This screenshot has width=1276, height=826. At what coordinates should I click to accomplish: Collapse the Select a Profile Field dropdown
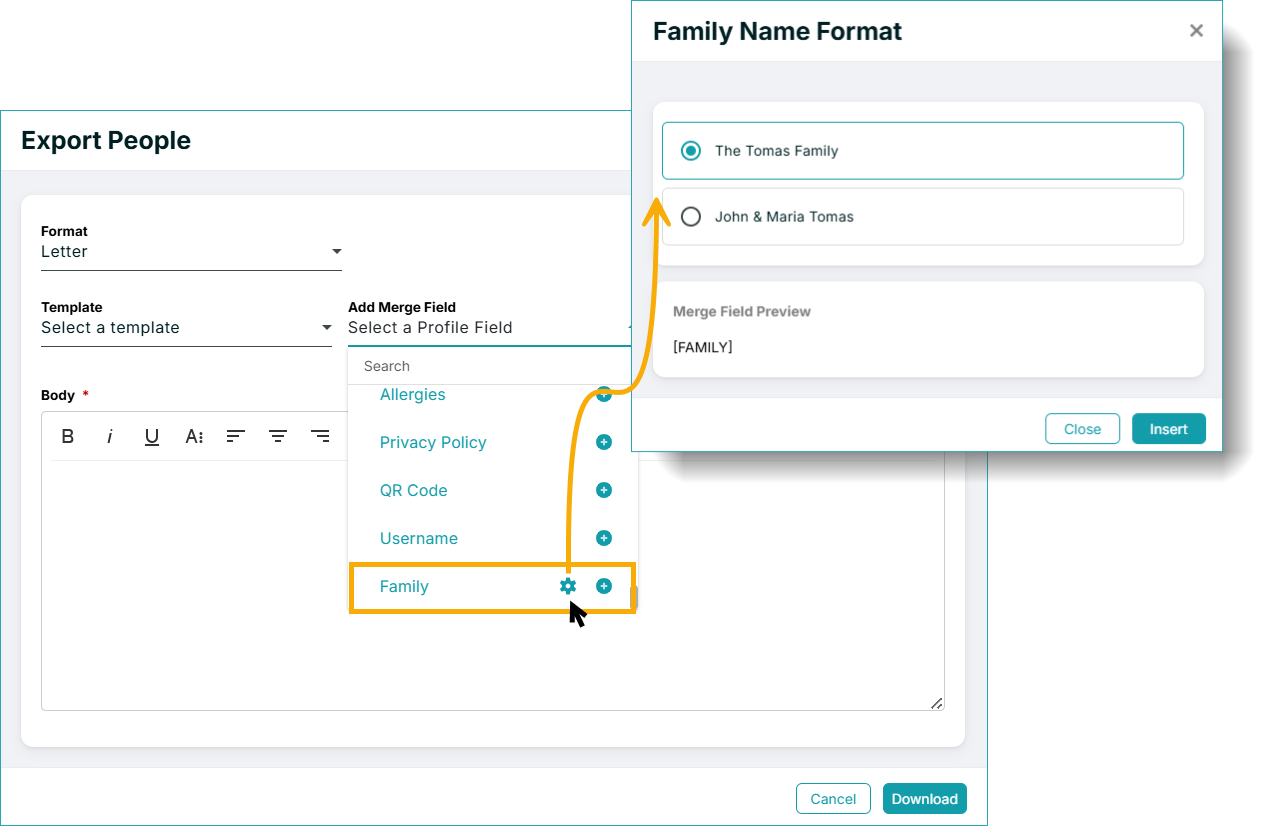pyautogui.click(x=489, y=328)
